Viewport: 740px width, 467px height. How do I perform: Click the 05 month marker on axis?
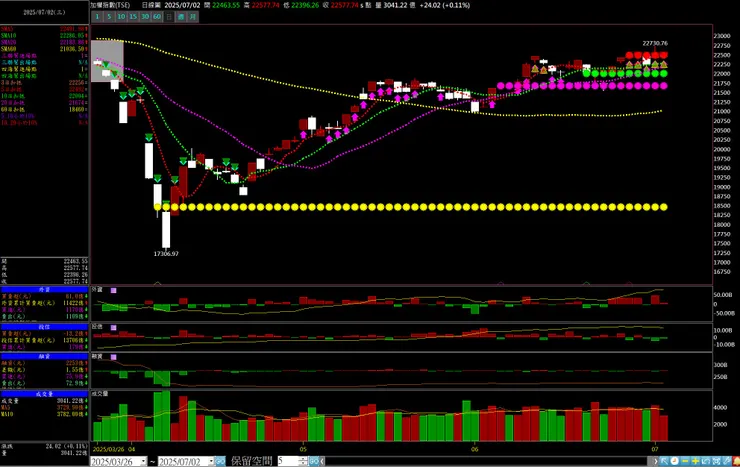[303, 449]
